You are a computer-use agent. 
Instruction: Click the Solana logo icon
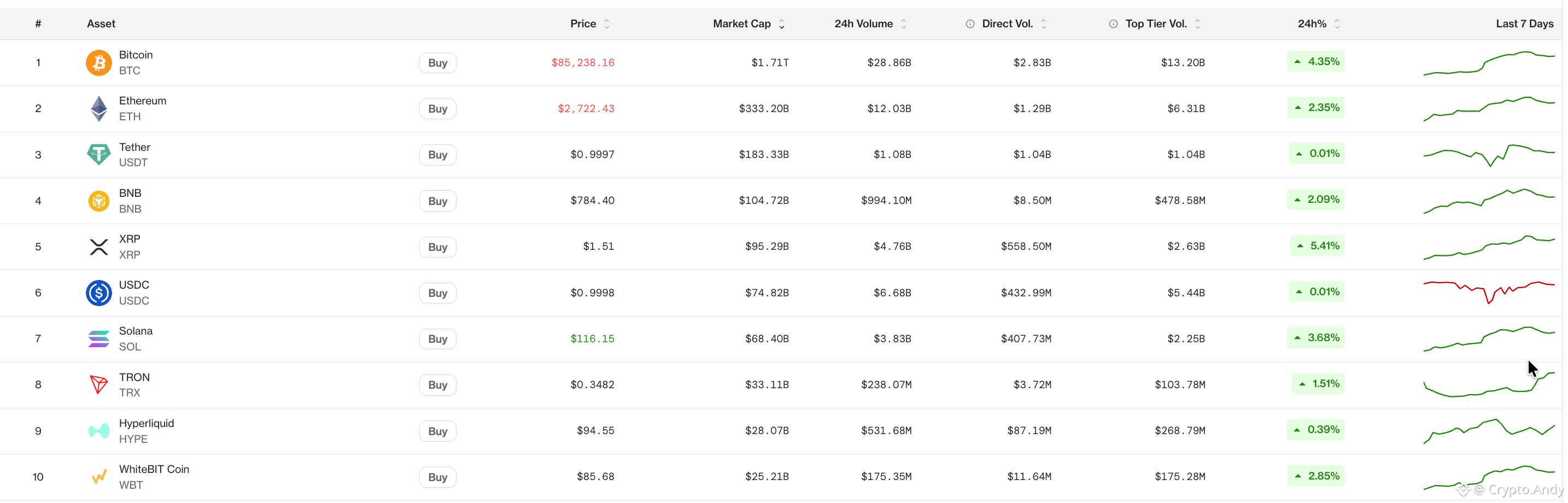tap(98, 338)
